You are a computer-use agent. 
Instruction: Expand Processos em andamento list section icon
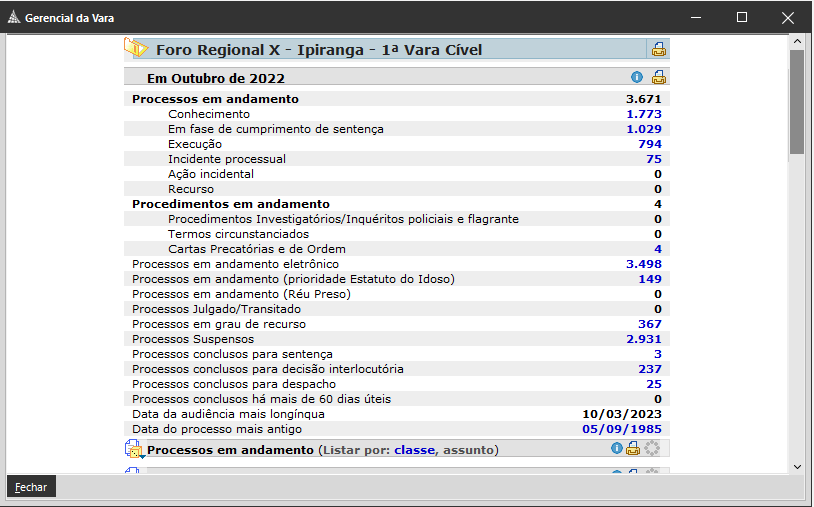(x=134, y=450)
